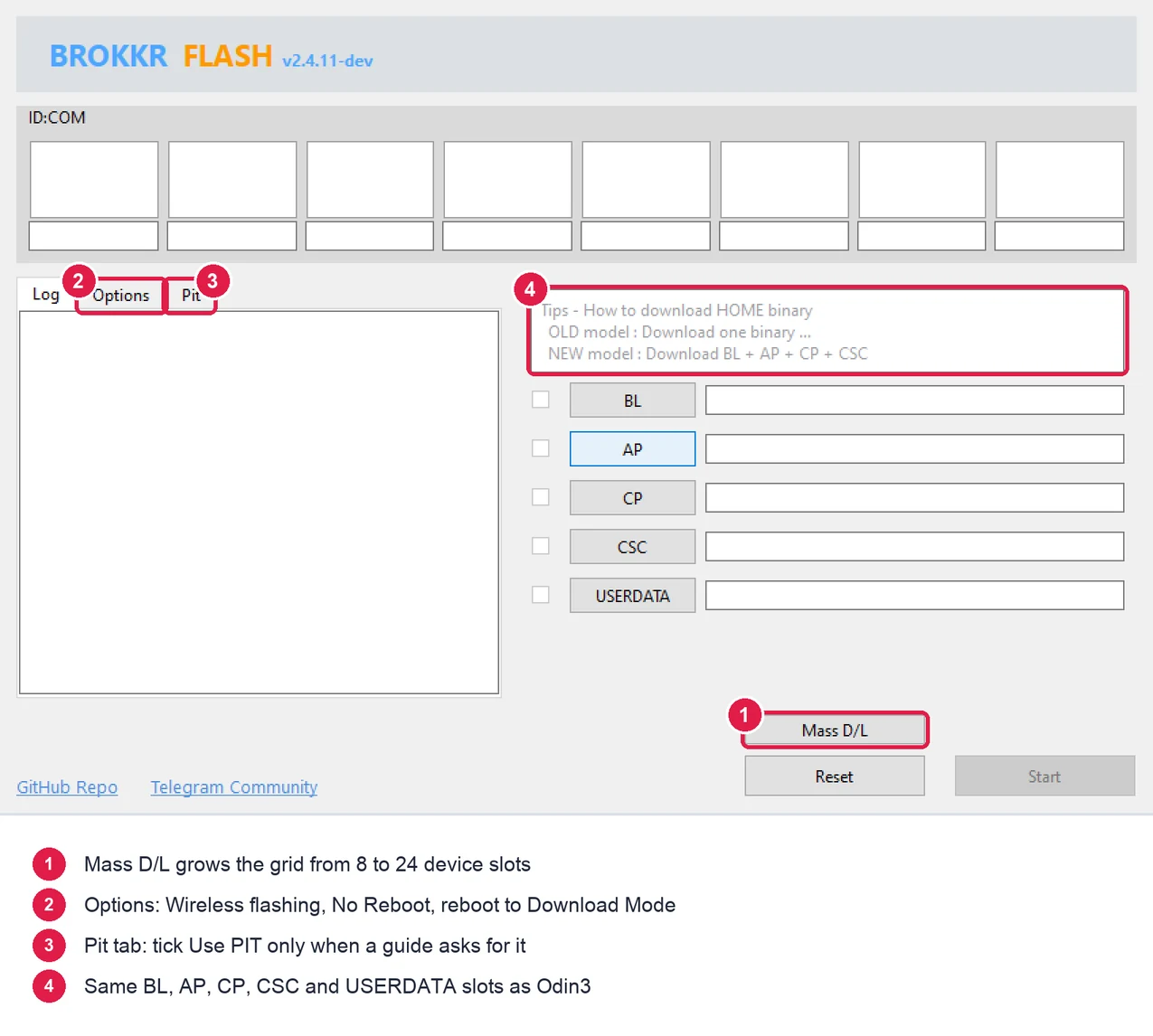Screen dimensions: 1153x1036
Task: Enable the CP file checkbox
Action: point(541,497)
